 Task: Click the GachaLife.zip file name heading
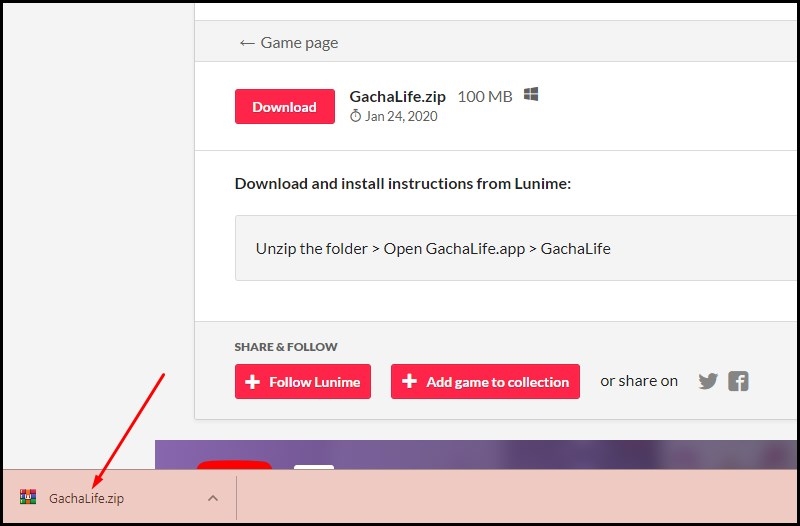point(397,96)
